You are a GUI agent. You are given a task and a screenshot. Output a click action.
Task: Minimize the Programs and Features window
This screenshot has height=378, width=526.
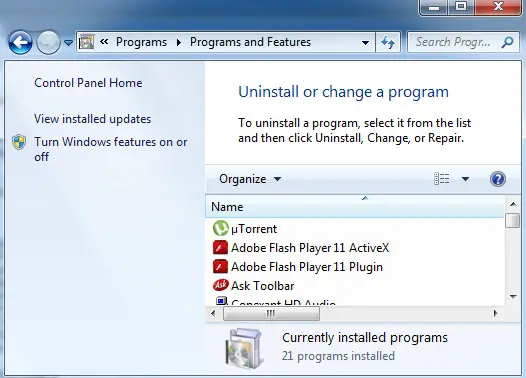tap(434, 7)
